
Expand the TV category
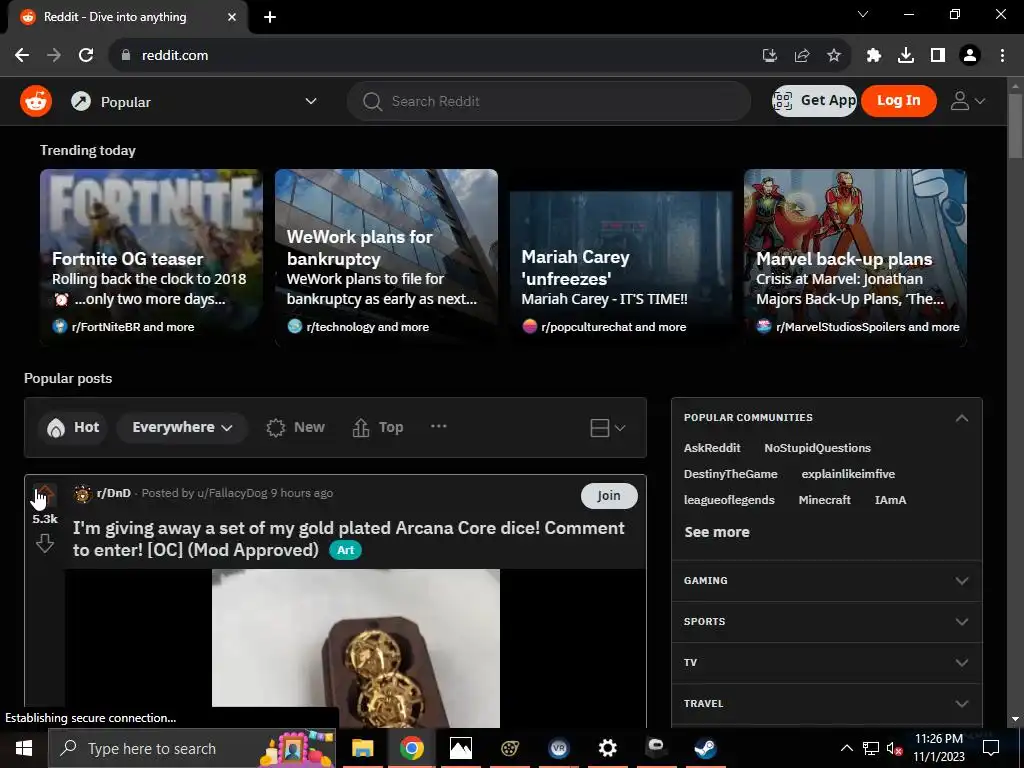point(827,663)
